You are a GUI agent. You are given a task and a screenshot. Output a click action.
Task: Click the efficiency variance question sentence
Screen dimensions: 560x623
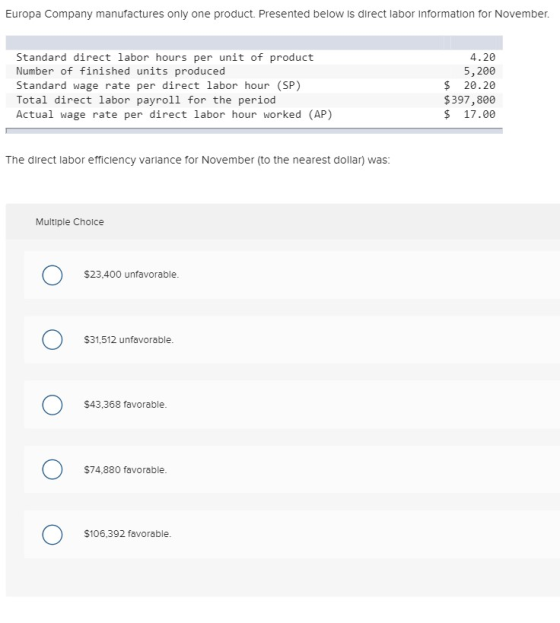point(198,160)
